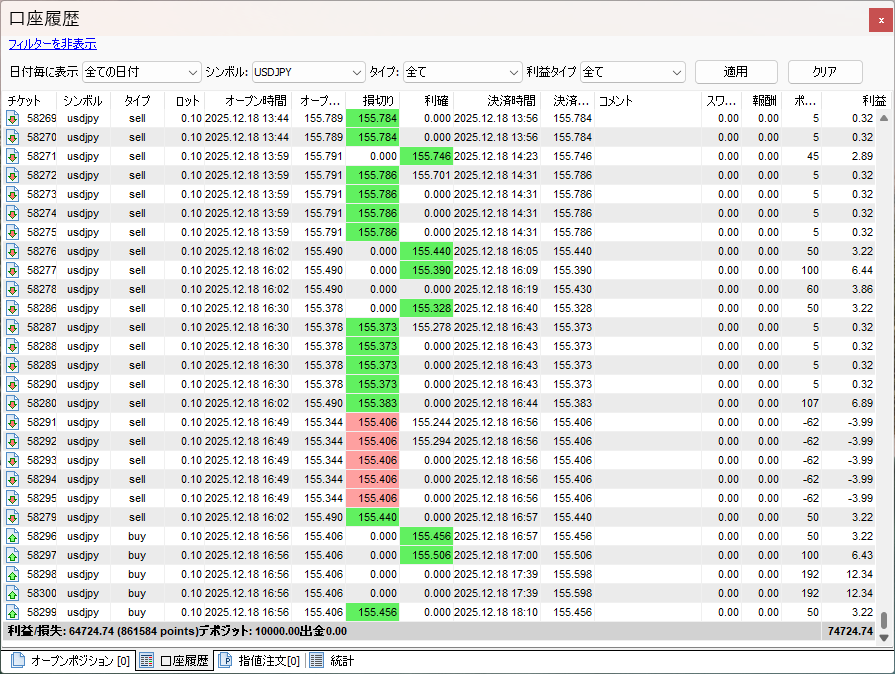Click the red stop-loss cell 155.406 for ticket 58291

coord(372,422)
